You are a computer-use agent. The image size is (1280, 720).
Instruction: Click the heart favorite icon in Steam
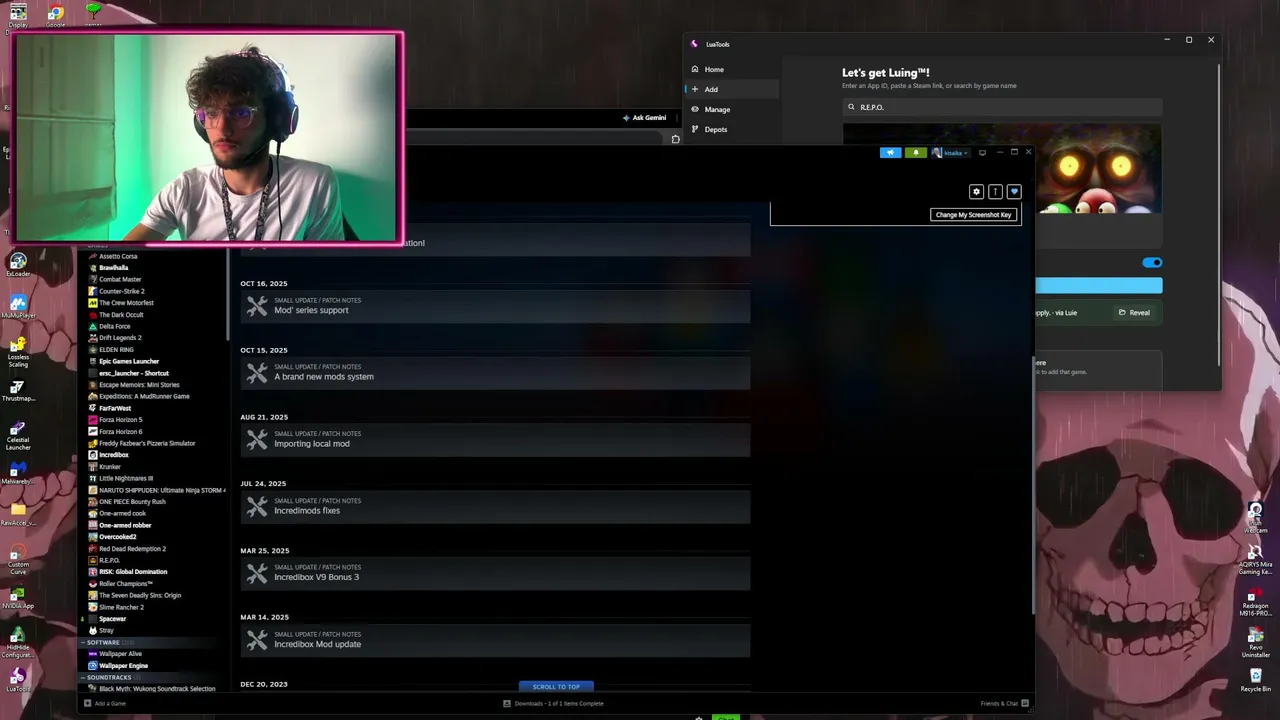tap(1014, 191)
